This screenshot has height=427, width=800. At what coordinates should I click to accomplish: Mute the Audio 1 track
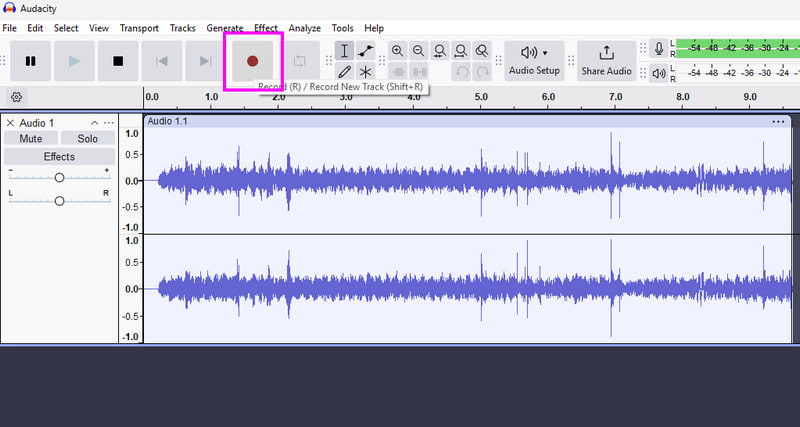point(31,138)
